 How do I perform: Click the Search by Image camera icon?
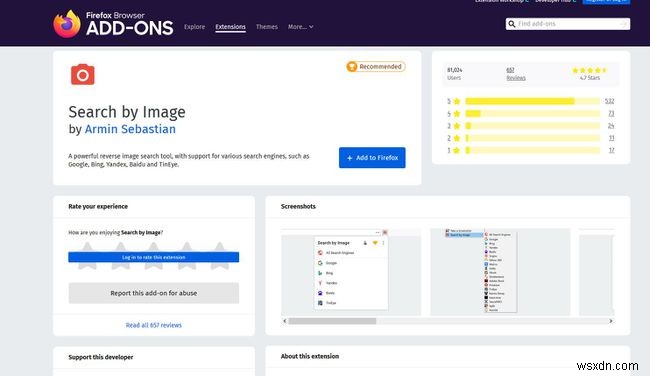point(82,75)
